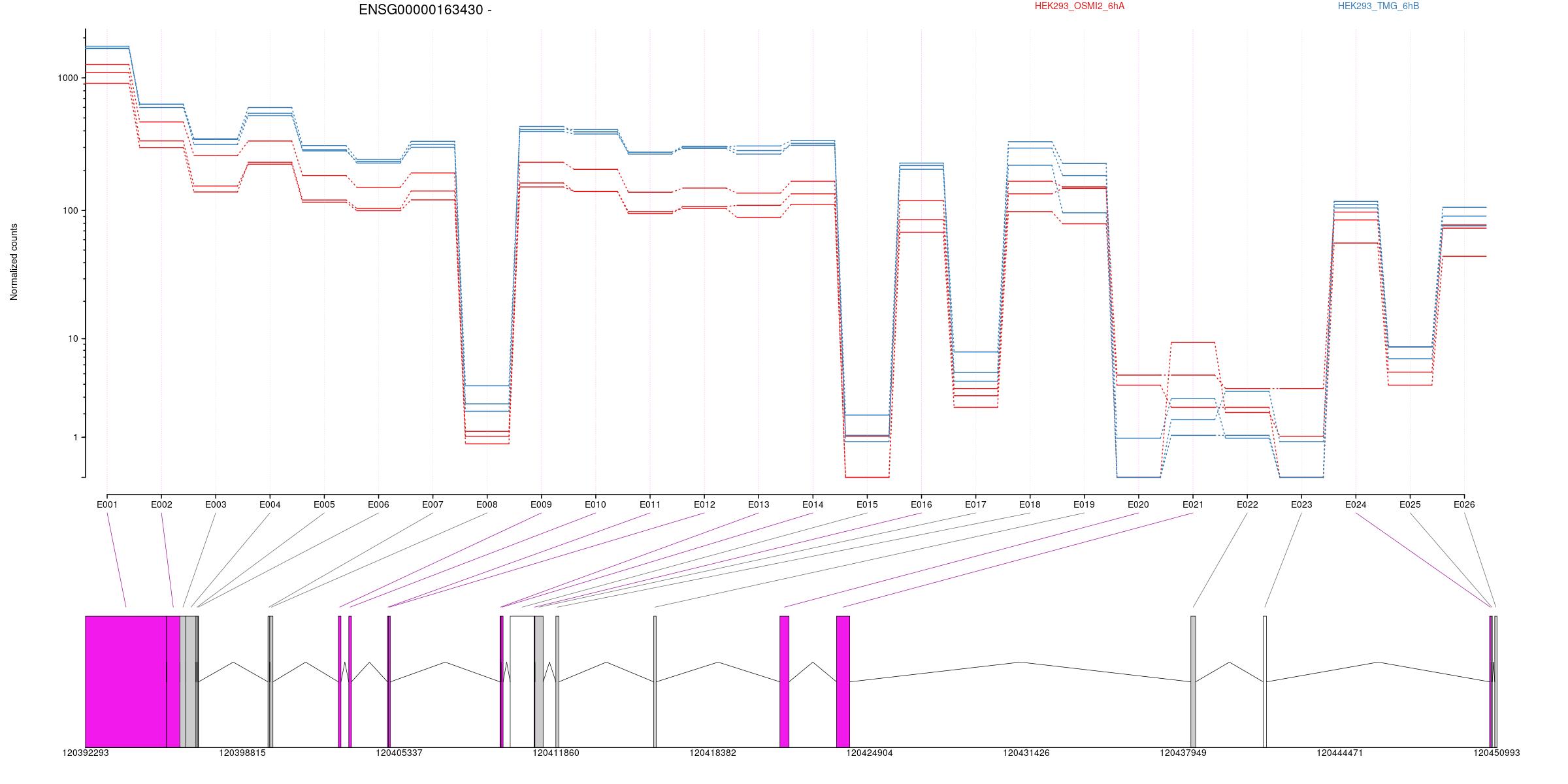Click exon label E016
The height and width of the screenshot is (784, 1568).
(x=921, y=504)
